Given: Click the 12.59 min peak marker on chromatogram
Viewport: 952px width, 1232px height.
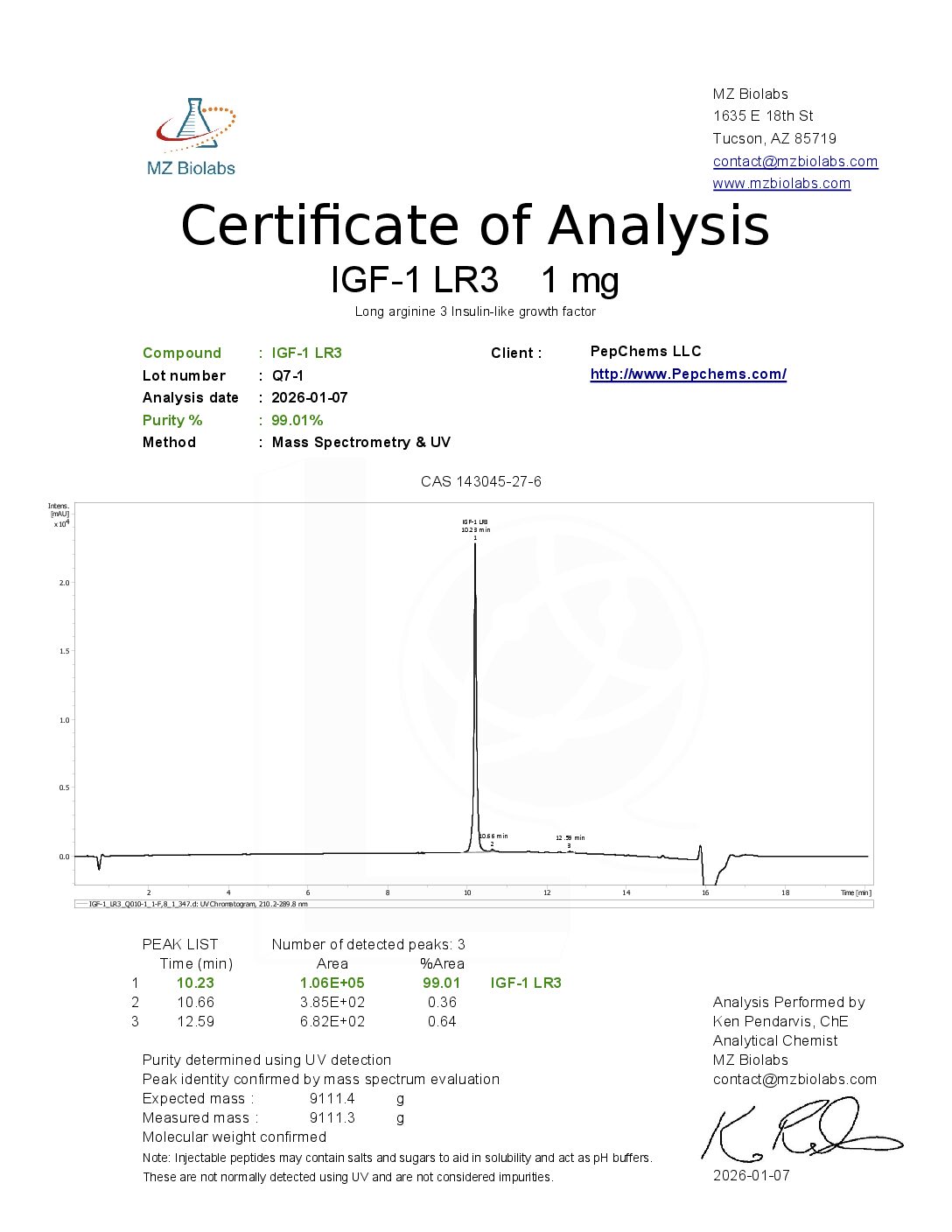Looking at the screenshot, I should 570,838.
